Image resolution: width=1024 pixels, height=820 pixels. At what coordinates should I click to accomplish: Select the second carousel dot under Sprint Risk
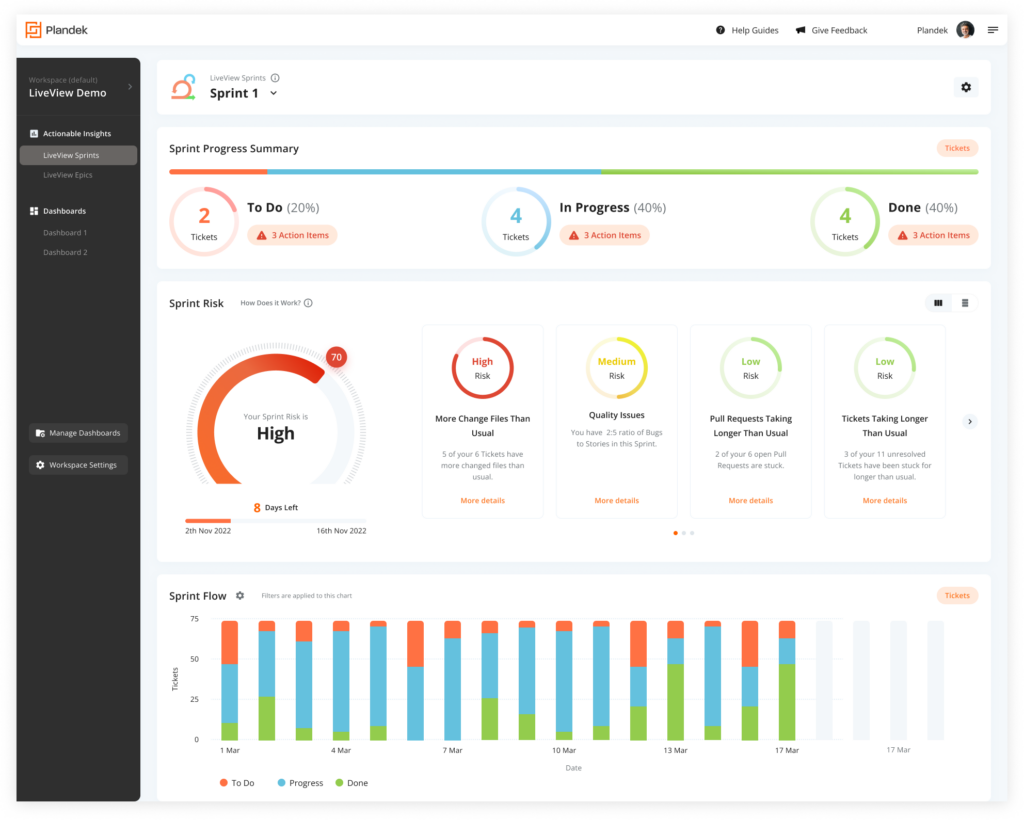[683, 533]
